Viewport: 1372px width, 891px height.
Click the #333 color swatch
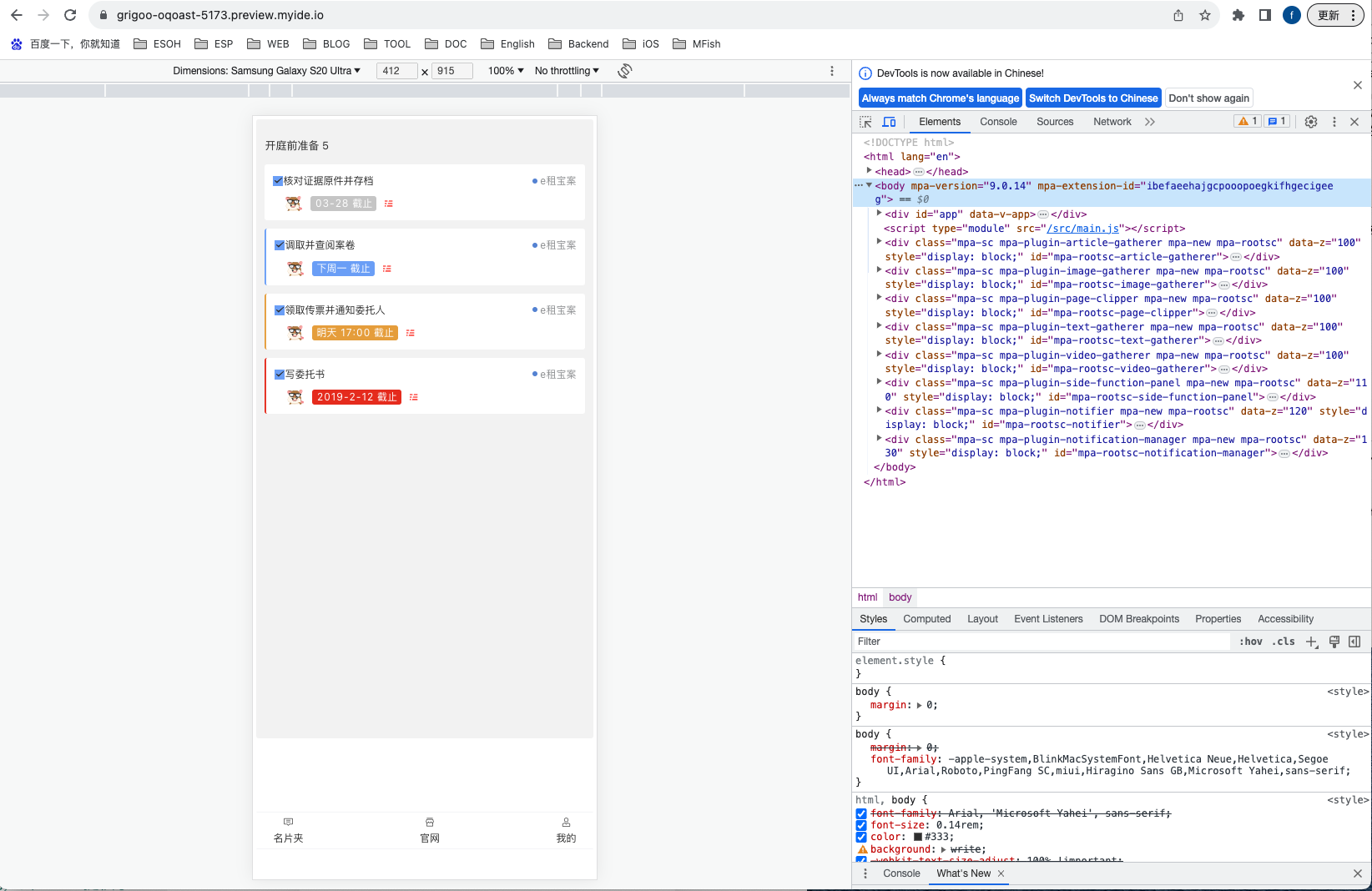pyautogui.click(x=918, y=837)
